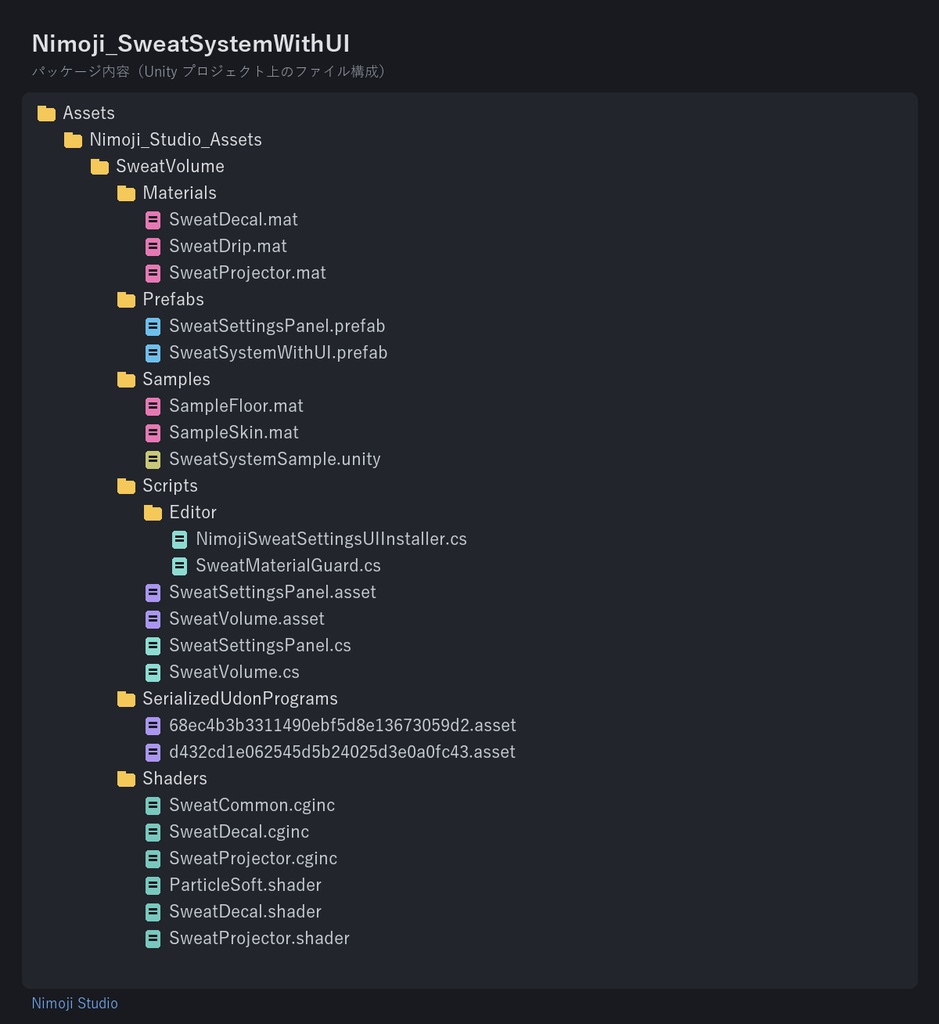Click the teal icon beside SweatSettingsPanel.cs
939x1024 pixels.
click(x=153, y=647)
